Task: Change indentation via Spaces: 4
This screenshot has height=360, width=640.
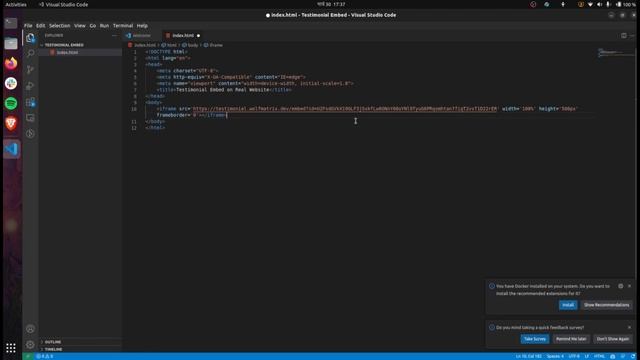Action: tap(555, 356)
